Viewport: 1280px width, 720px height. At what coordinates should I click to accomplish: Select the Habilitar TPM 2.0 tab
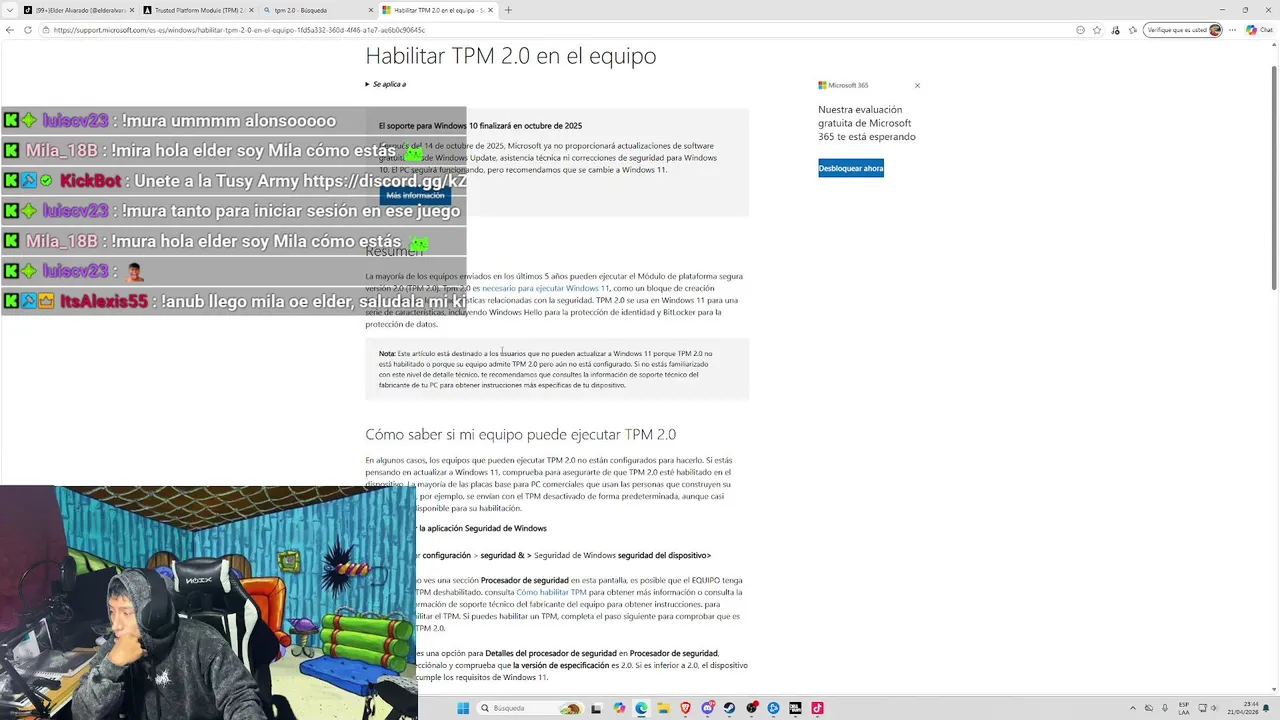(438, 10)
